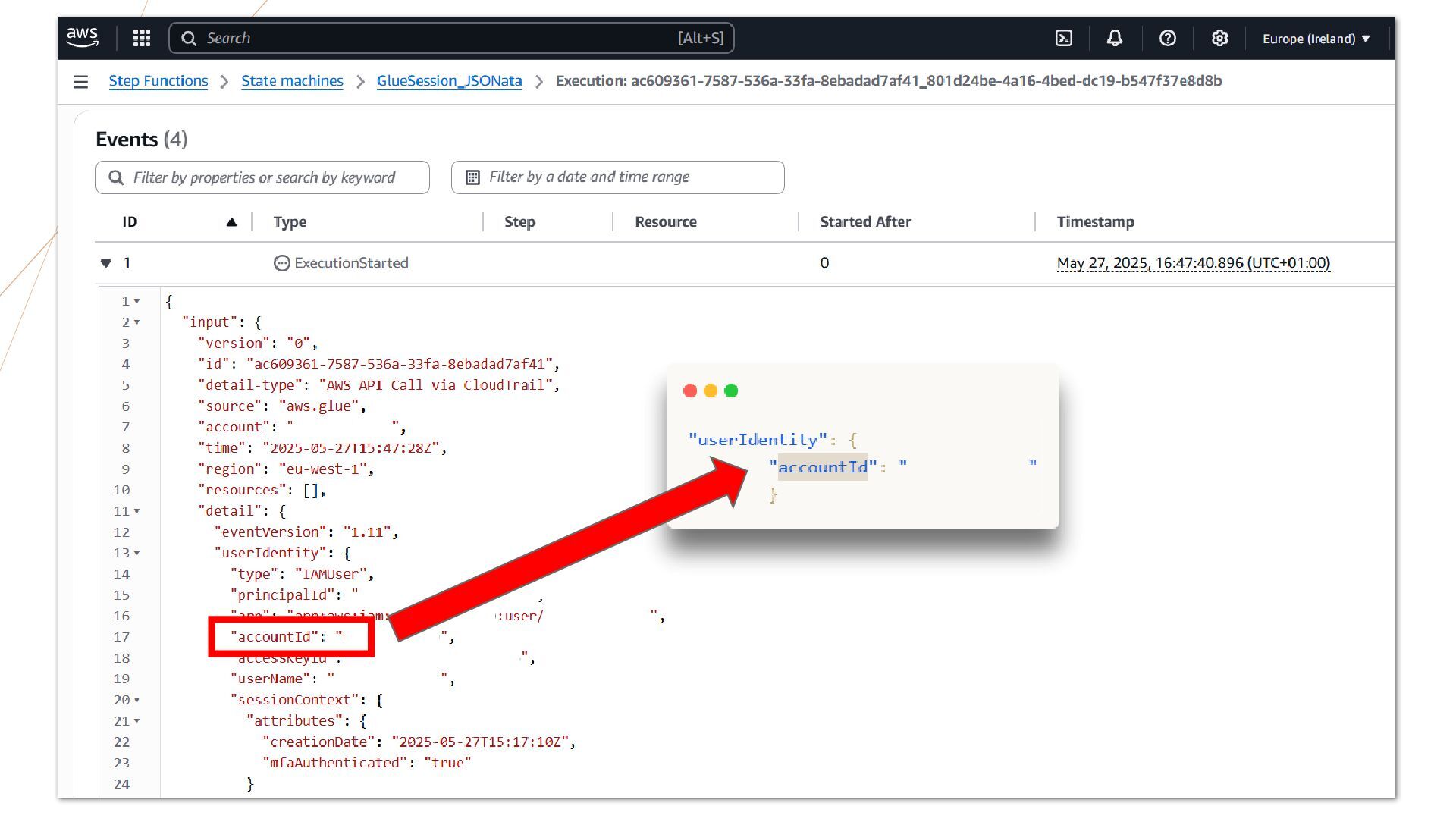Open the services grid menu
Screen dimensions: 1456x819
point(142,38)
